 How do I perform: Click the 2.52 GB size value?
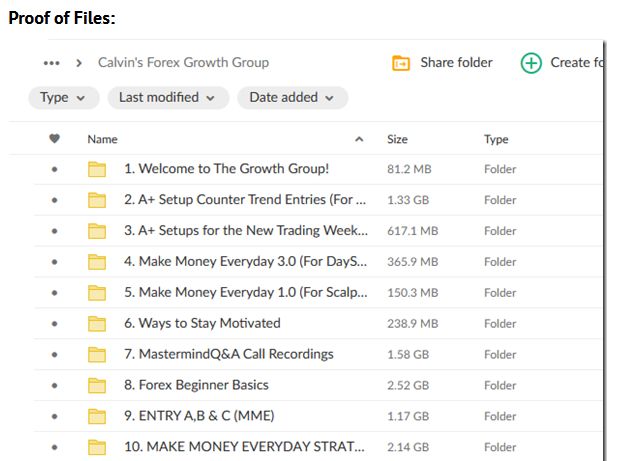click(x=408, y=385)
